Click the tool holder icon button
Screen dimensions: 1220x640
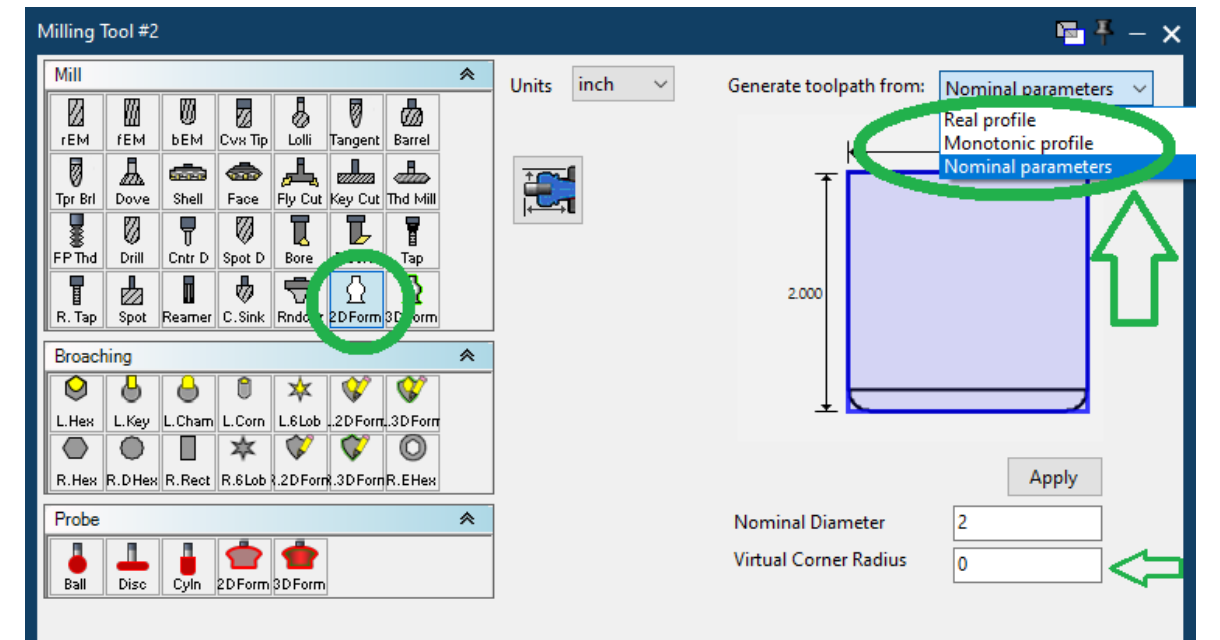[548, 189]
